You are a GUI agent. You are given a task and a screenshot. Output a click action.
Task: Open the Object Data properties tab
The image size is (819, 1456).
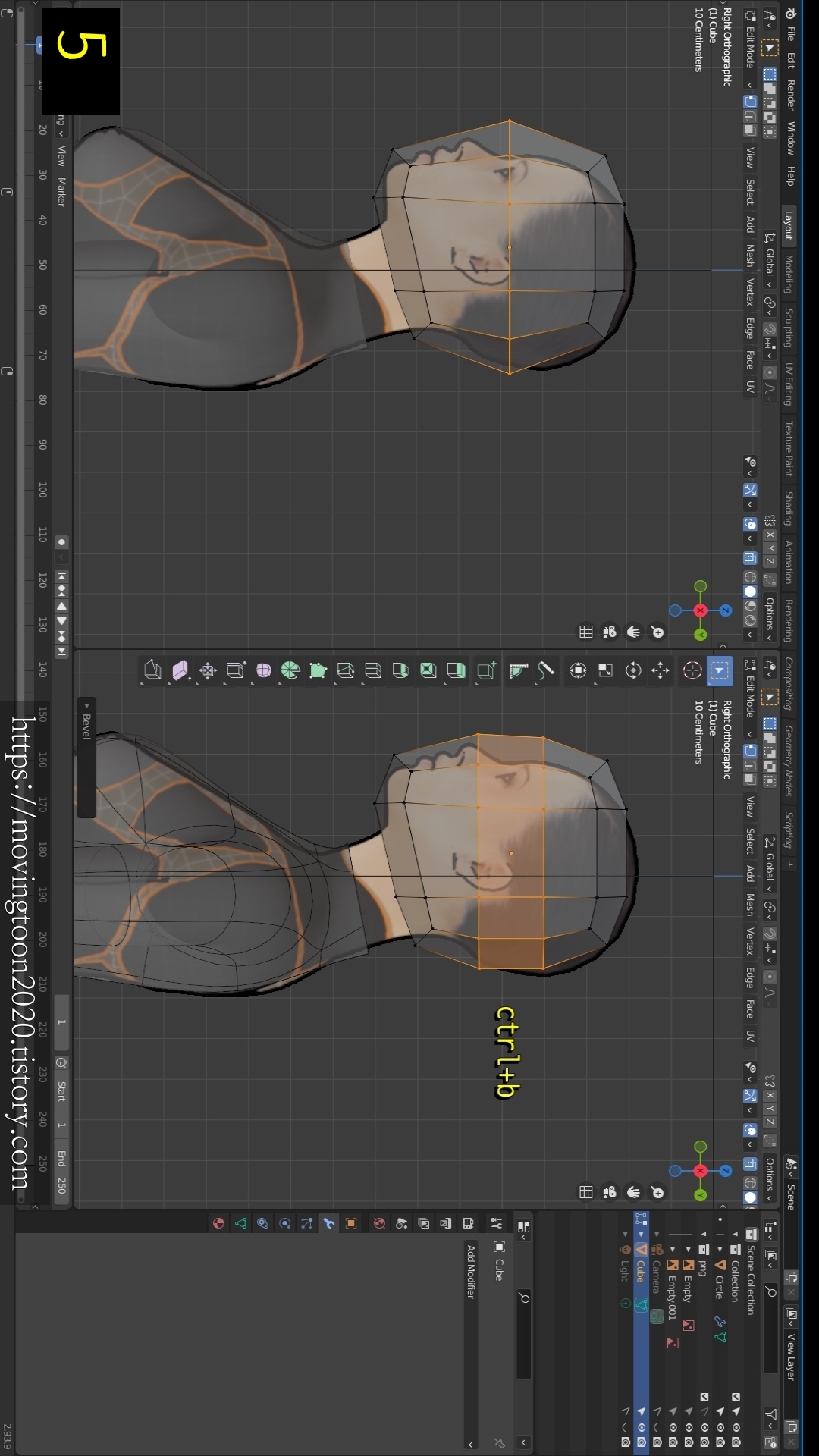point(240,1223)
